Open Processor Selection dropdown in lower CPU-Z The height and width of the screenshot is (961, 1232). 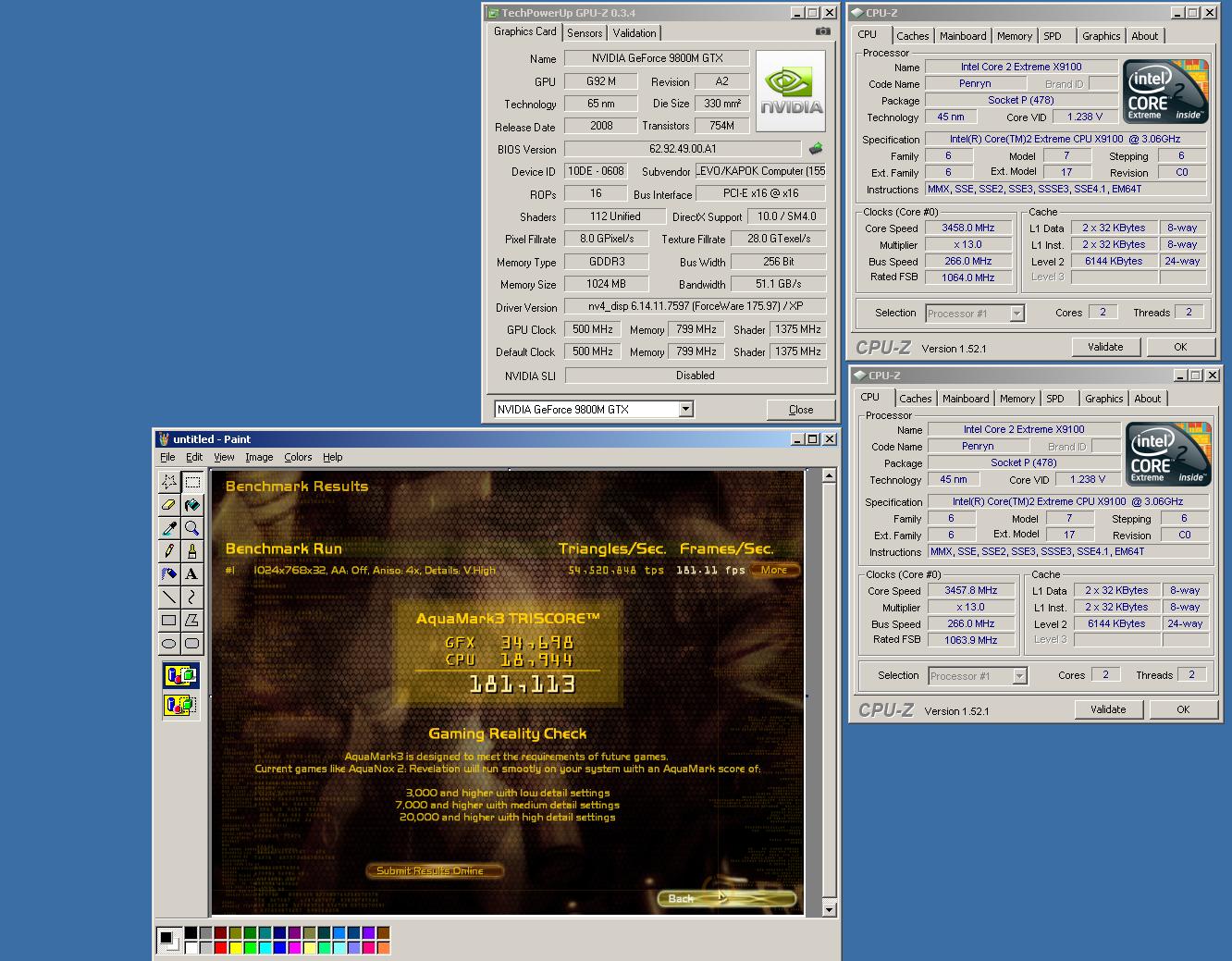[1019, 676]
